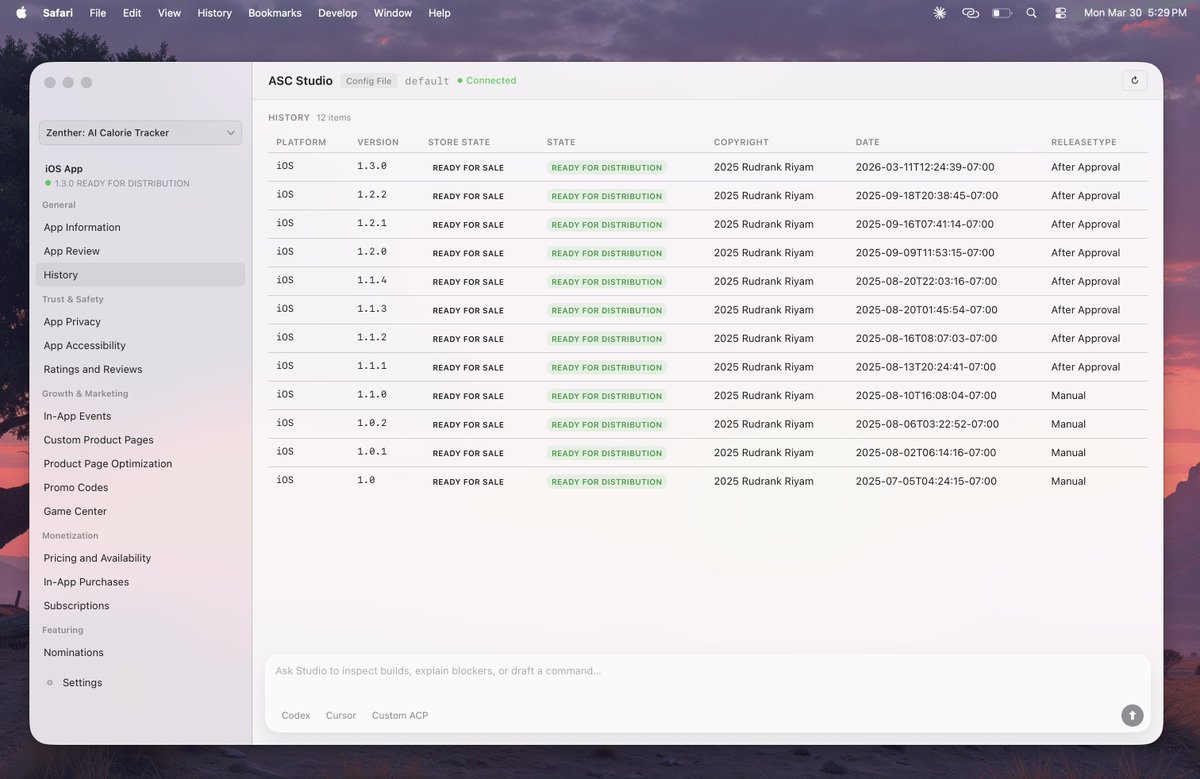1200x779 pixels.
Task: Open the Safari menu
Action: click(x=58, y=13)
